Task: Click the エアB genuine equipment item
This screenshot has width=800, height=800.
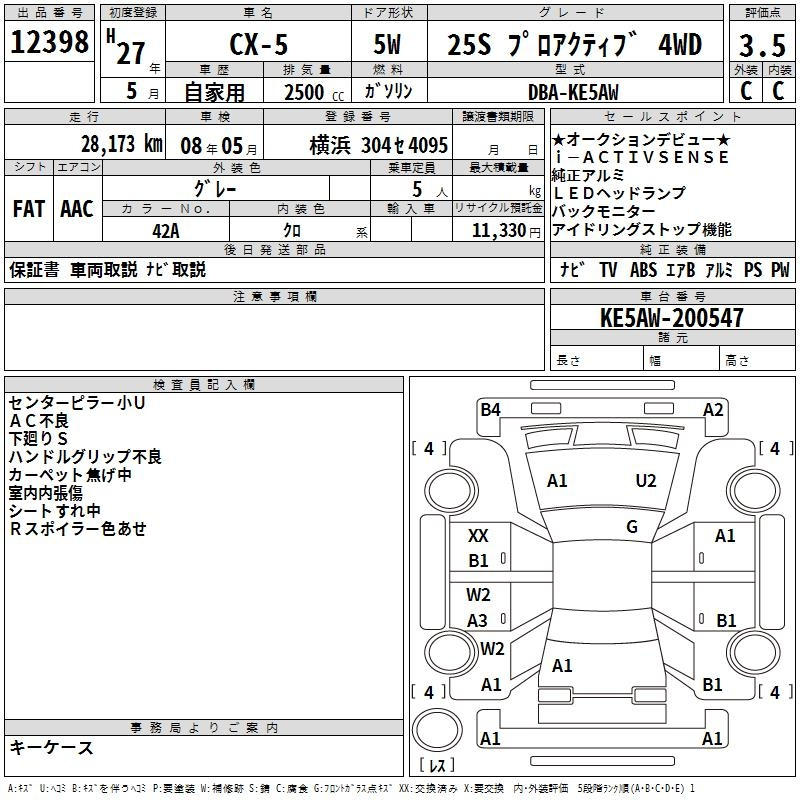Action: point(681,269)
